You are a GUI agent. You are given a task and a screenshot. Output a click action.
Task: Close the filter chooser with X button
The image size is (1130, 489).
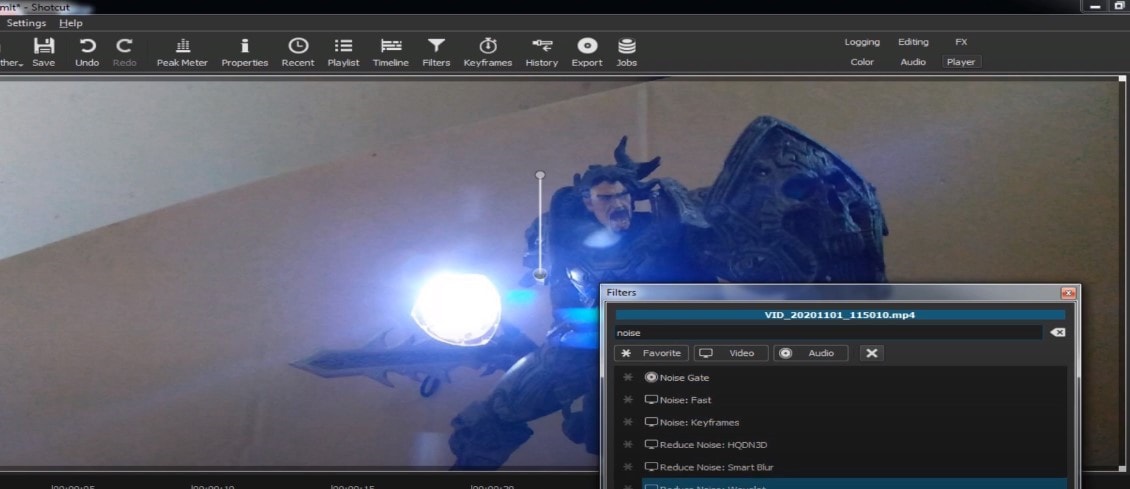(871, 353)
